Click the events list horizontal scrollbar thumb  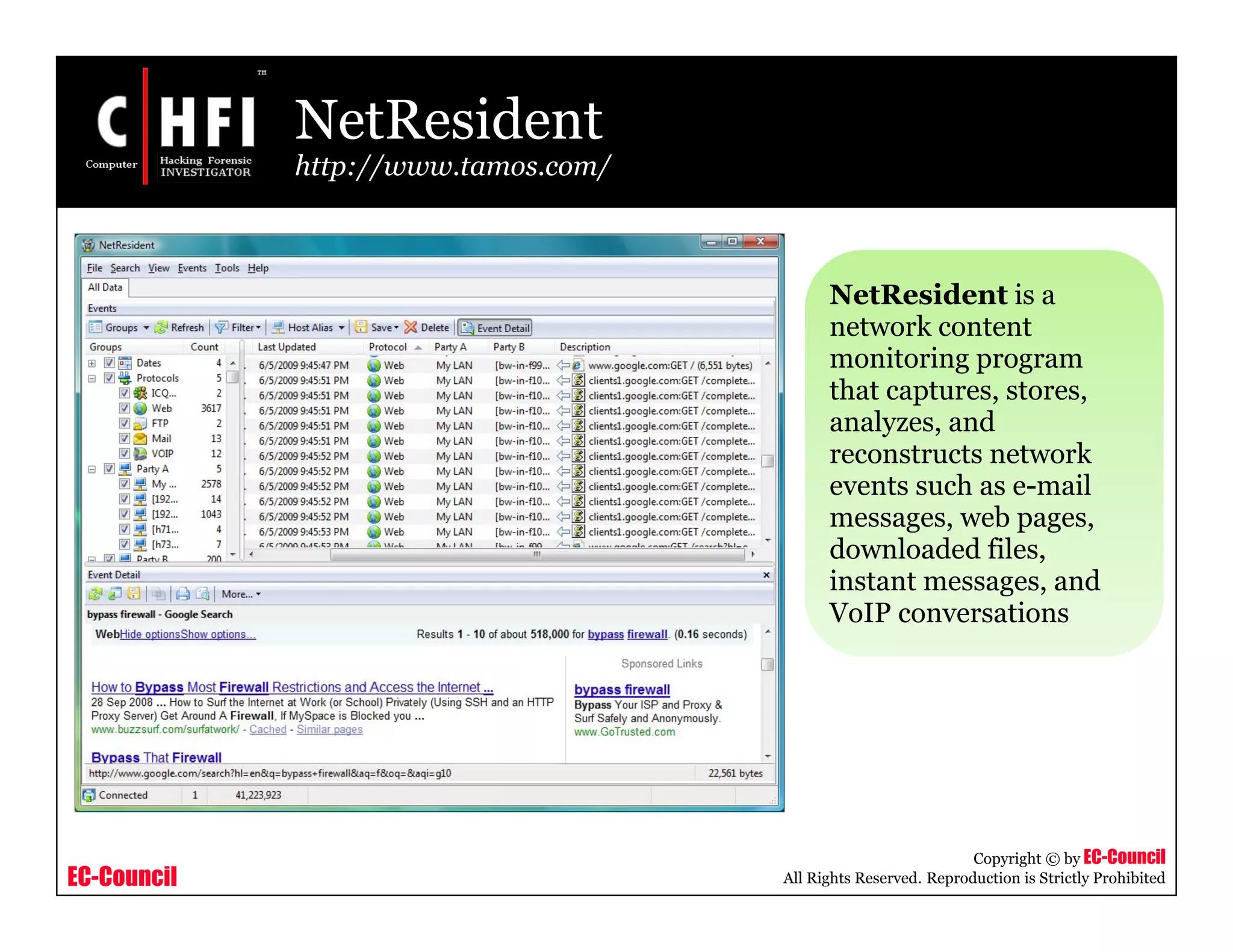pyautogui.click(x=537, y=555)
